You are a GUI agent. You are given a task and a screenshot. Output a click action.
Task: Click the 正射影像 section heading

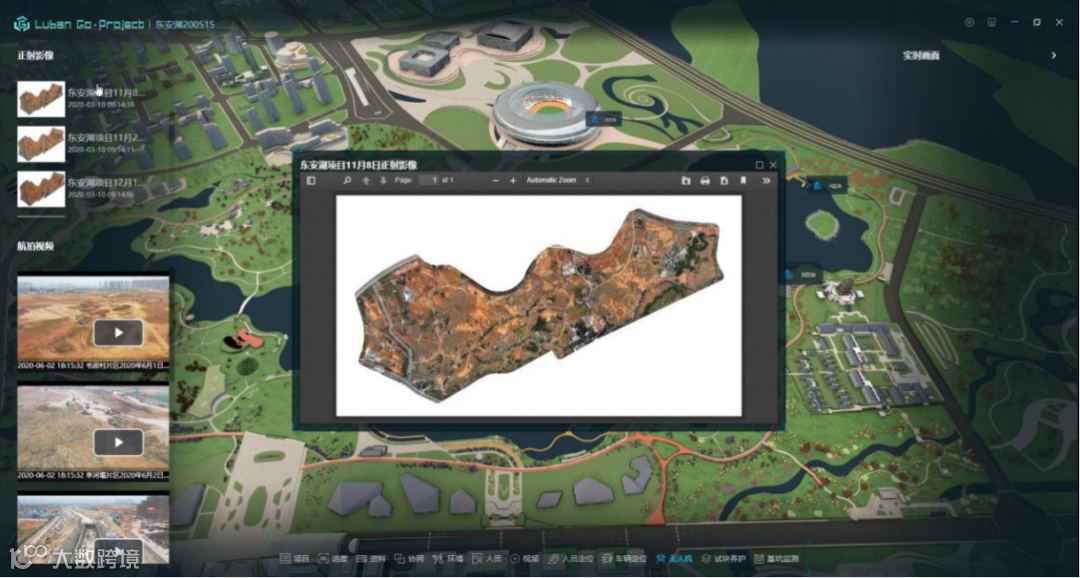tap(36, 55)
